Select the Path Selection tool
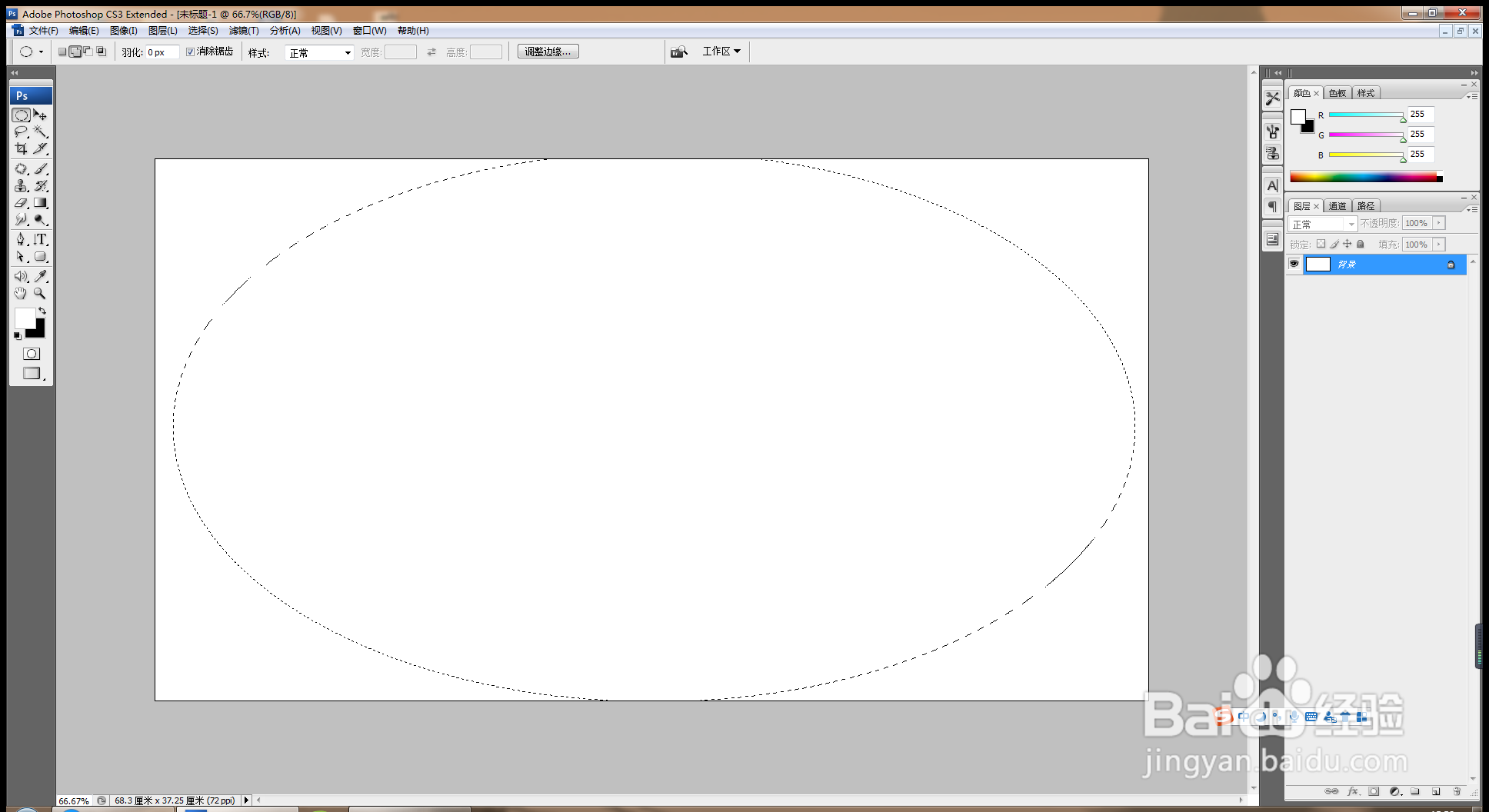This screenshot has width=1489, height=812. click(22, 257)
